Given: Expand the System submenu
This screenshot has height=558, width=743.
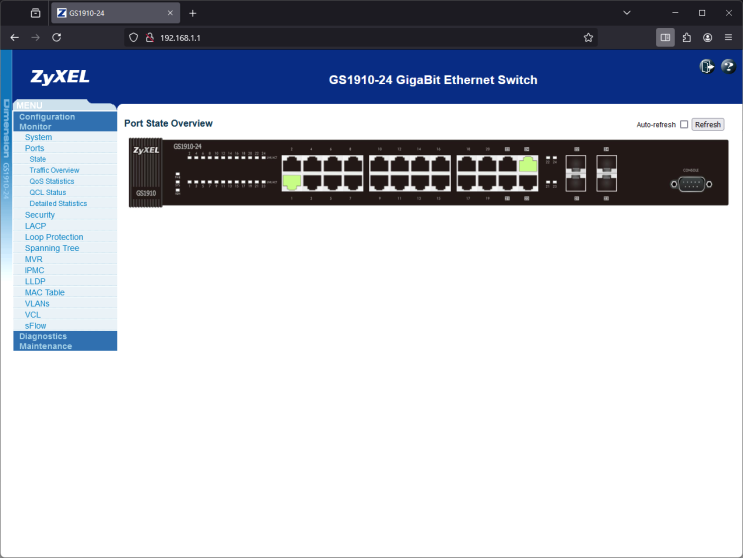Looking at the screenshot, I should [x=38, y=137].
